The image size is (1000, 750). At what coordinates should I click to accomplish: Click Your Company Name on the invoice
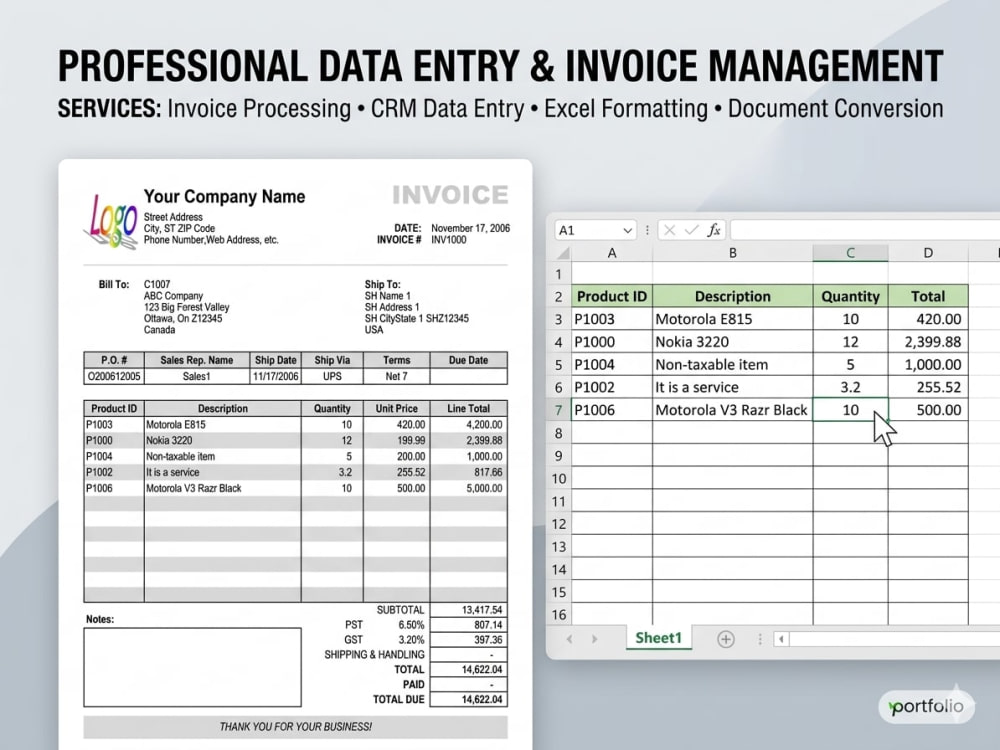pos(224,196)
